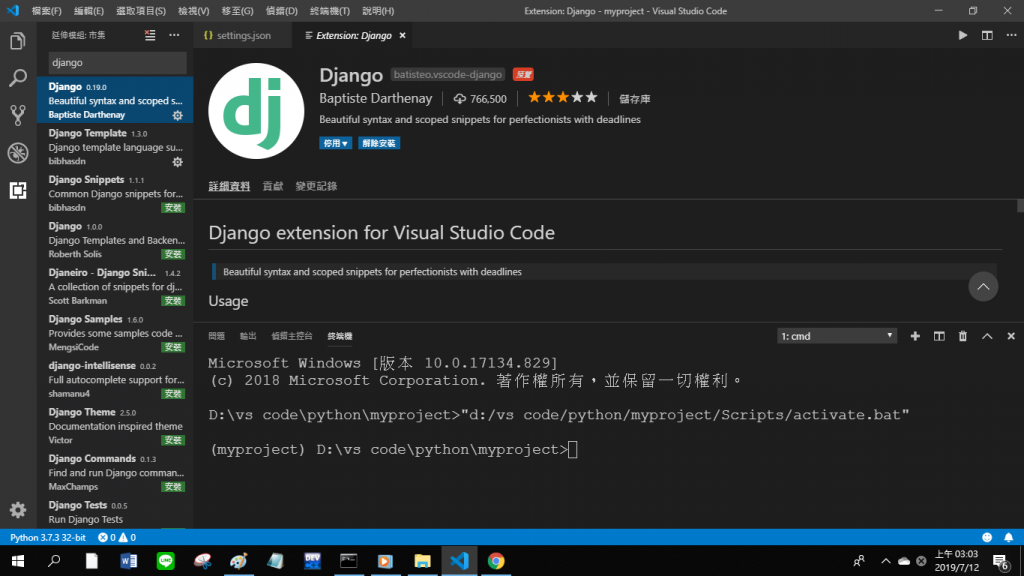The image size is (1024, 576).
Task: Switch to the 終端機 terminal panel tab
Action: pyautogui.click(x=340, y=336)
